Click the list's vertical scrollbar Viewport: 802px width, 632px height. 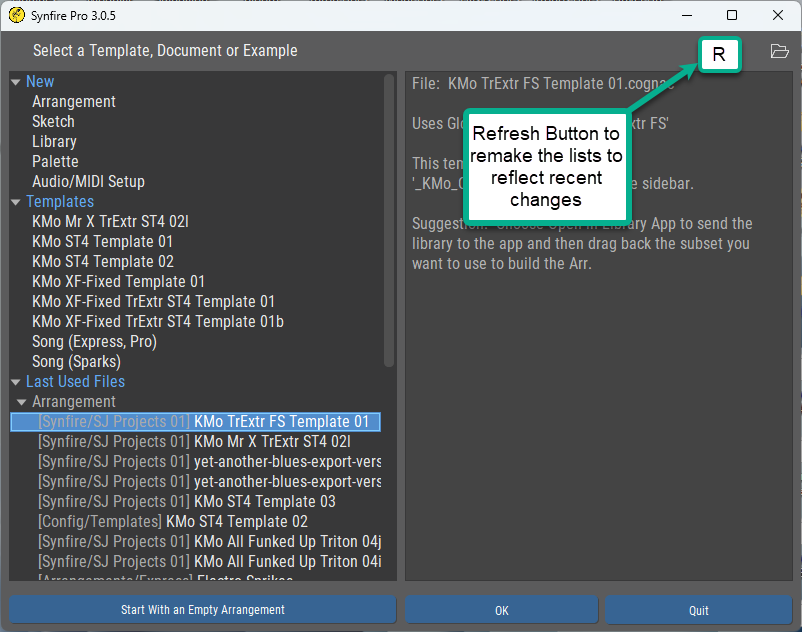coord(389,220)
